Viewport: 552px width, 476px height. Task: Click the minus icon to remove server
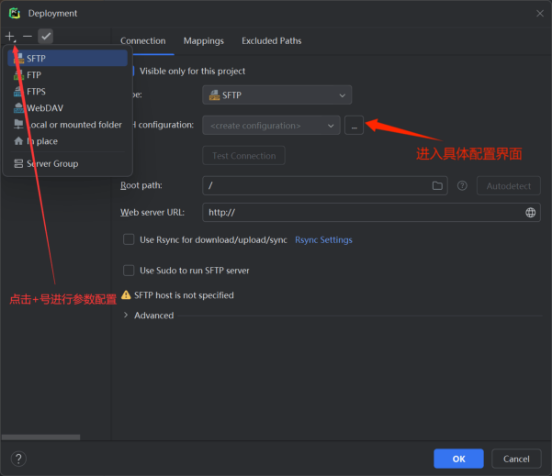click(x=27, y=36)
